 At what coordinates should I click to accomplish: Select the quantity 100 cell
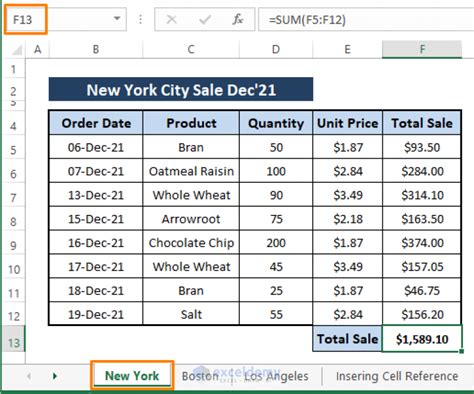[276, 171]
